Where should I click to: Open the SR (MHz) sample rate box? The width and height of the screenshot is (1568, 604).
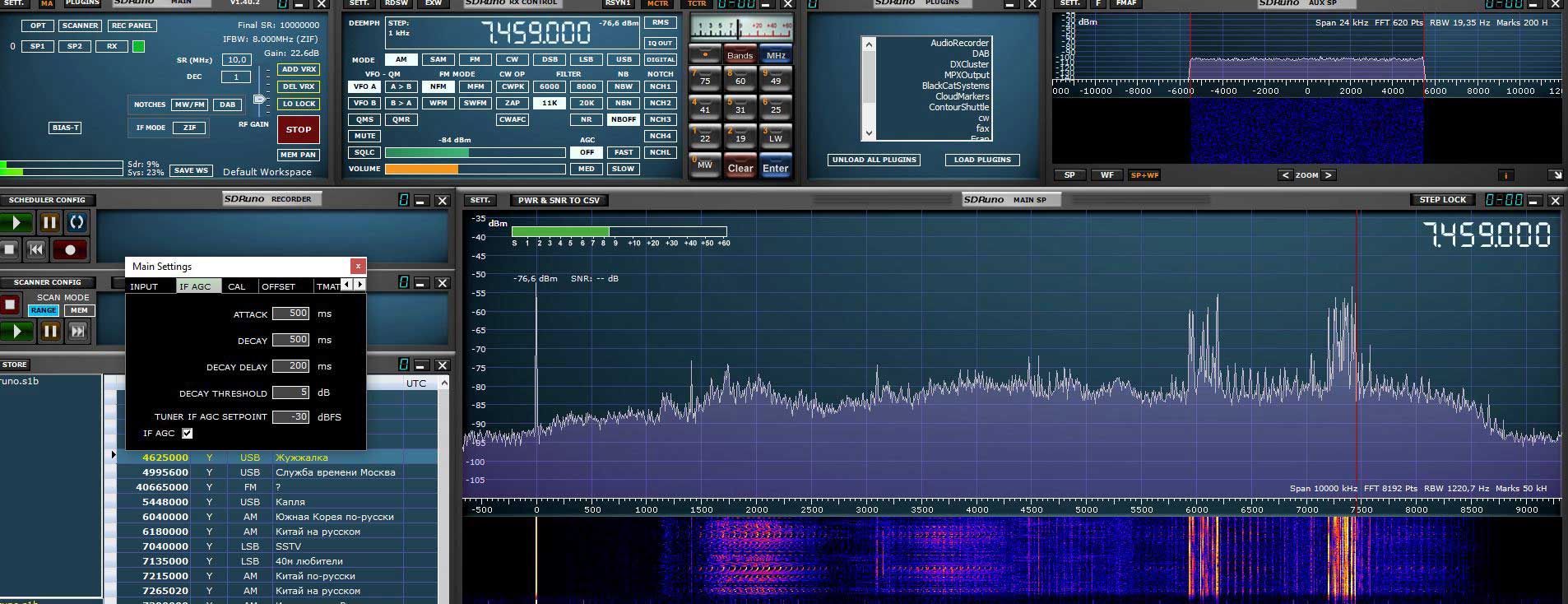pos(236,60)
